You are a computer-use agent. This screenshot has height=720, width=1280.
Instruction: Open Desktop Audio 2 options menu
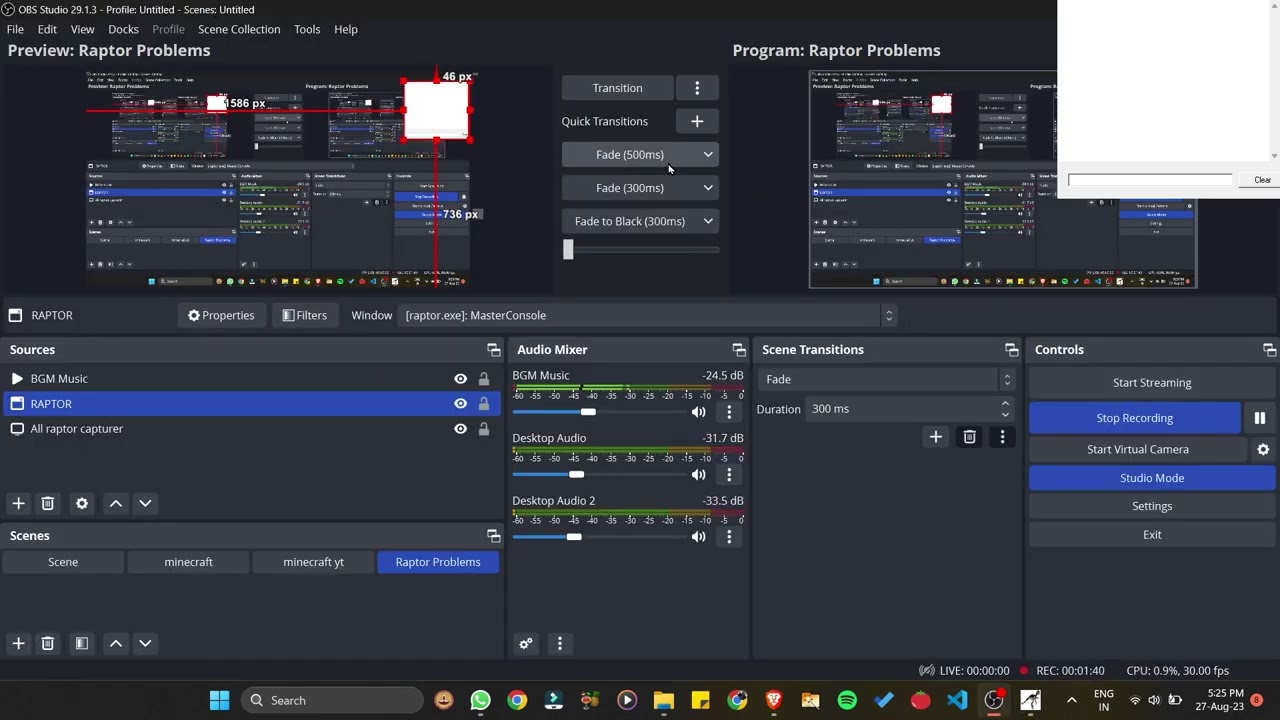point(729,537)
